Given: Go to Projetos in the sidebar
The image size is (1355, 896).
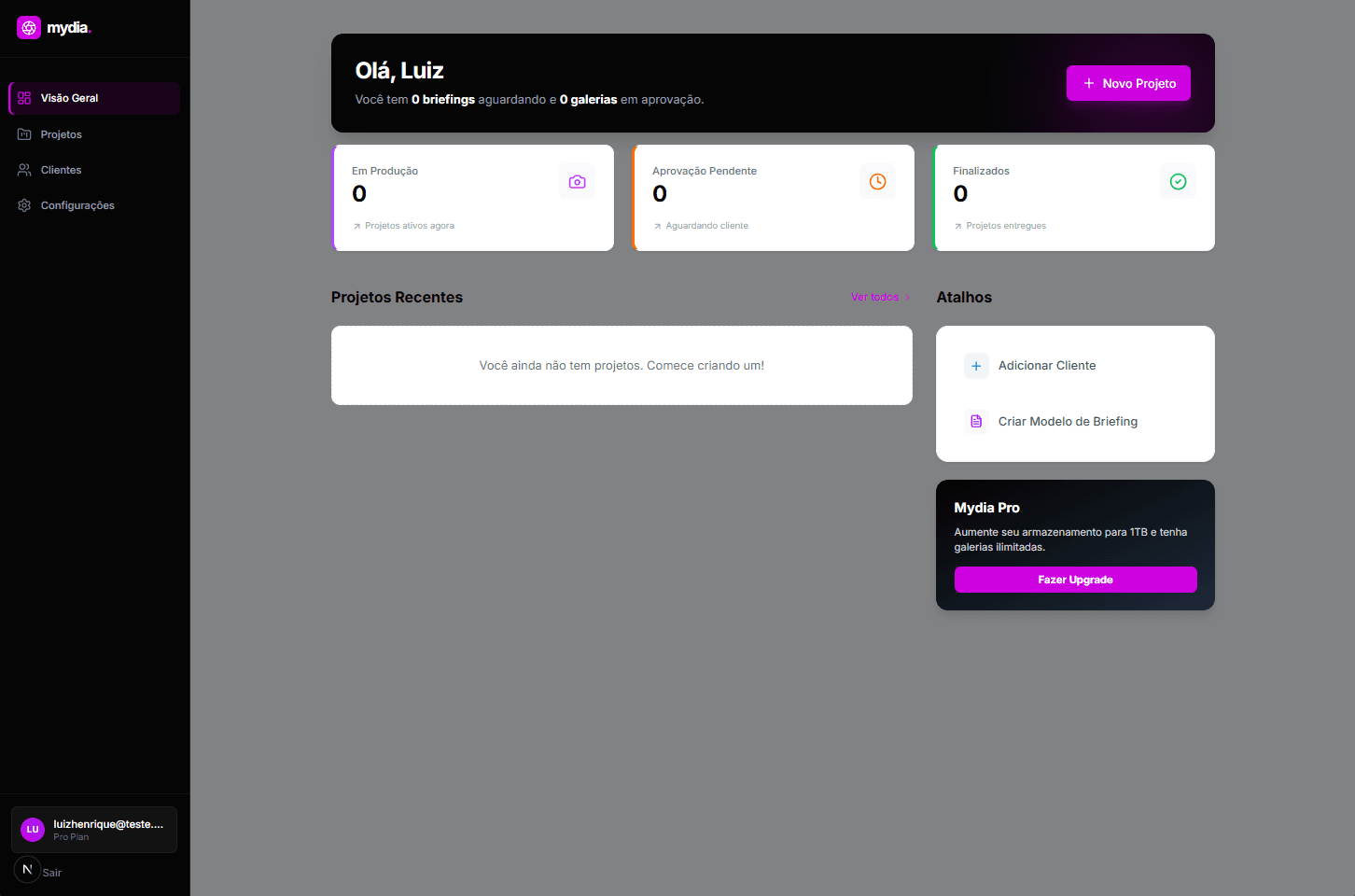Looking at the screenshot, I should click(x=62, y=134).
